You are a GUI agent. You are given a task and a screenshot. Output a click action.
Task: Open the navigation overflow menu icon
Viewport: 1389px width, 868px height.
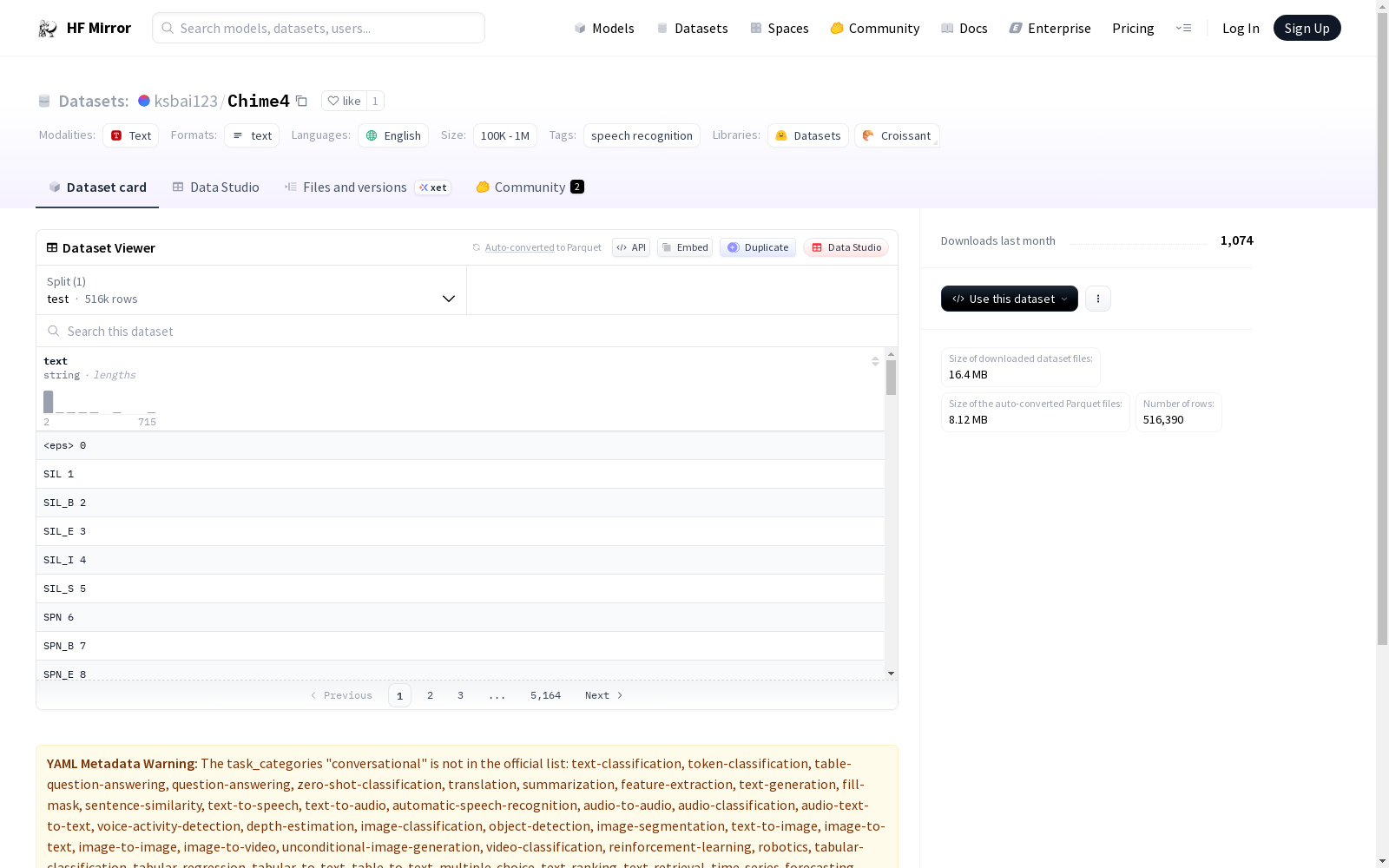(1183, 28)
